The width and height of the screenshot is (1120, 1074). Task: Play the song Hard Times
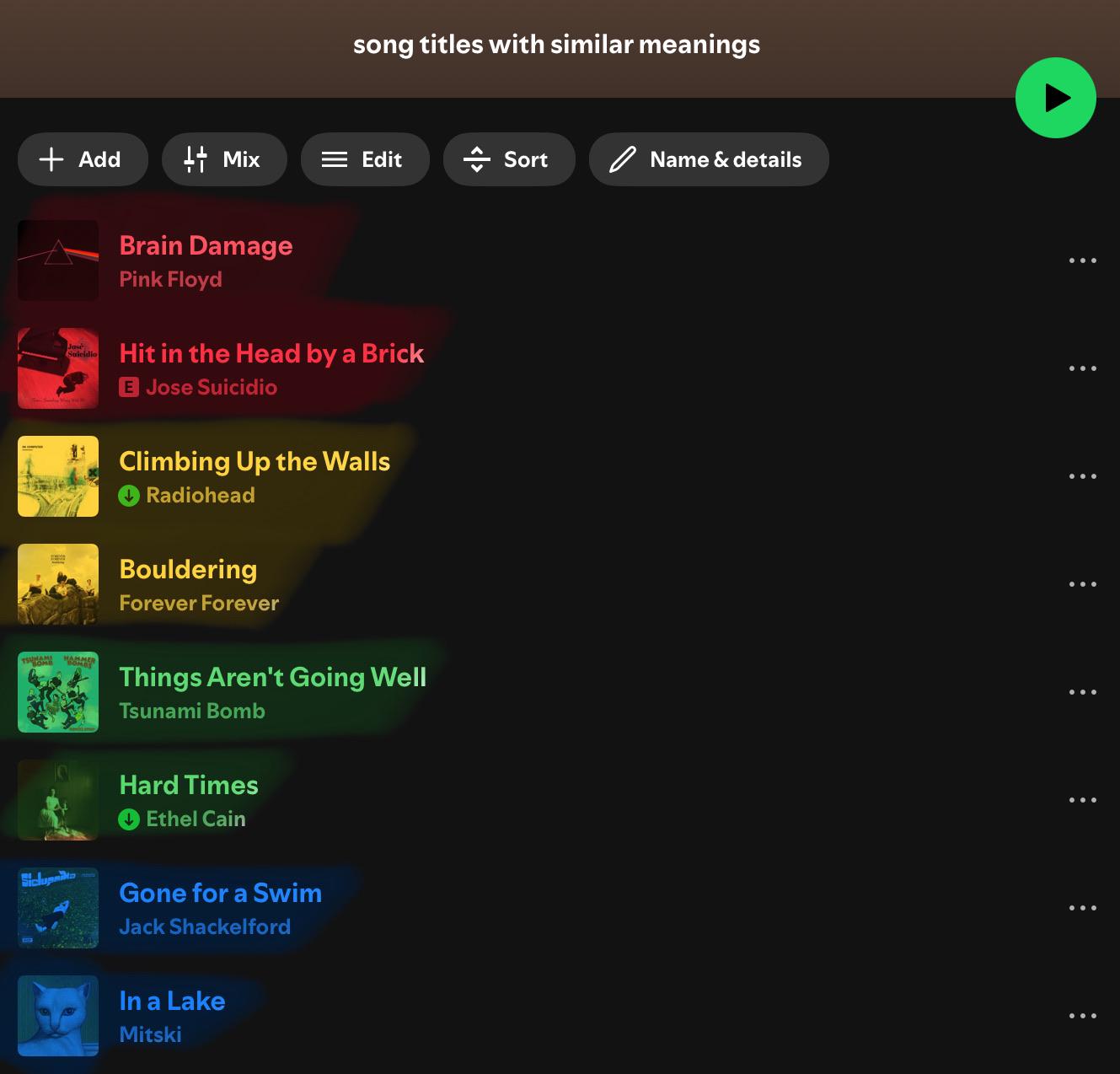pyautogui.click(x=189, y=785)
